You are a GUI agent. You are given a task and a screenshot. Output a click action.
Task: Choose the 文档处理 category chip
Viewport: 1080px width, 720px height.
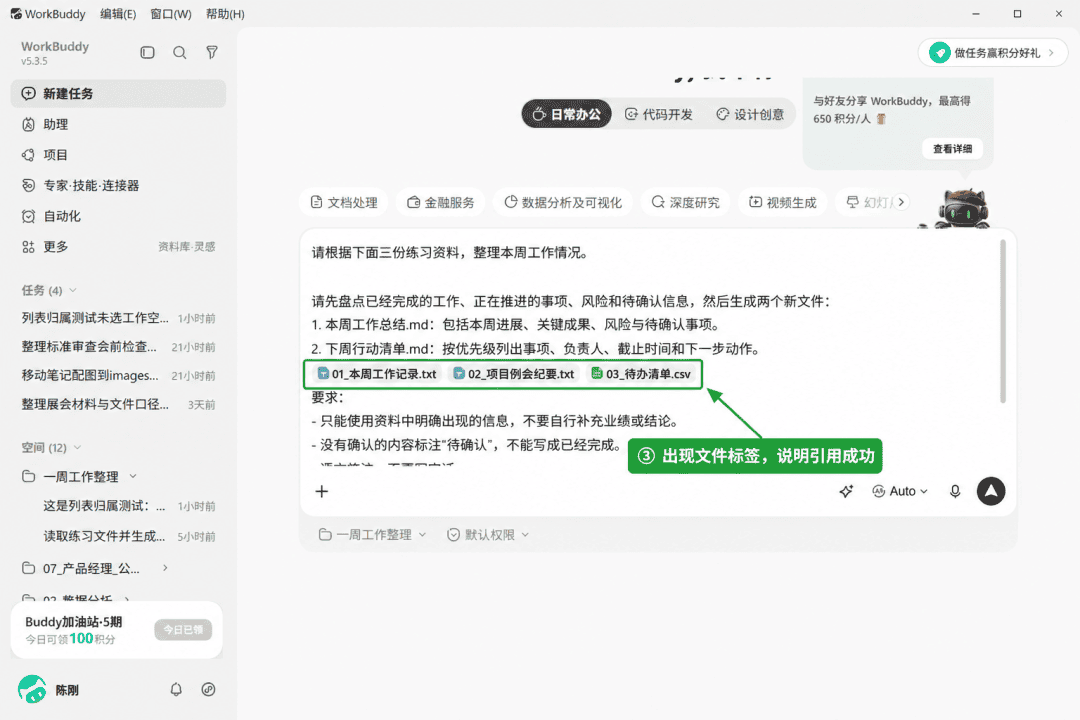coord(344,203)
